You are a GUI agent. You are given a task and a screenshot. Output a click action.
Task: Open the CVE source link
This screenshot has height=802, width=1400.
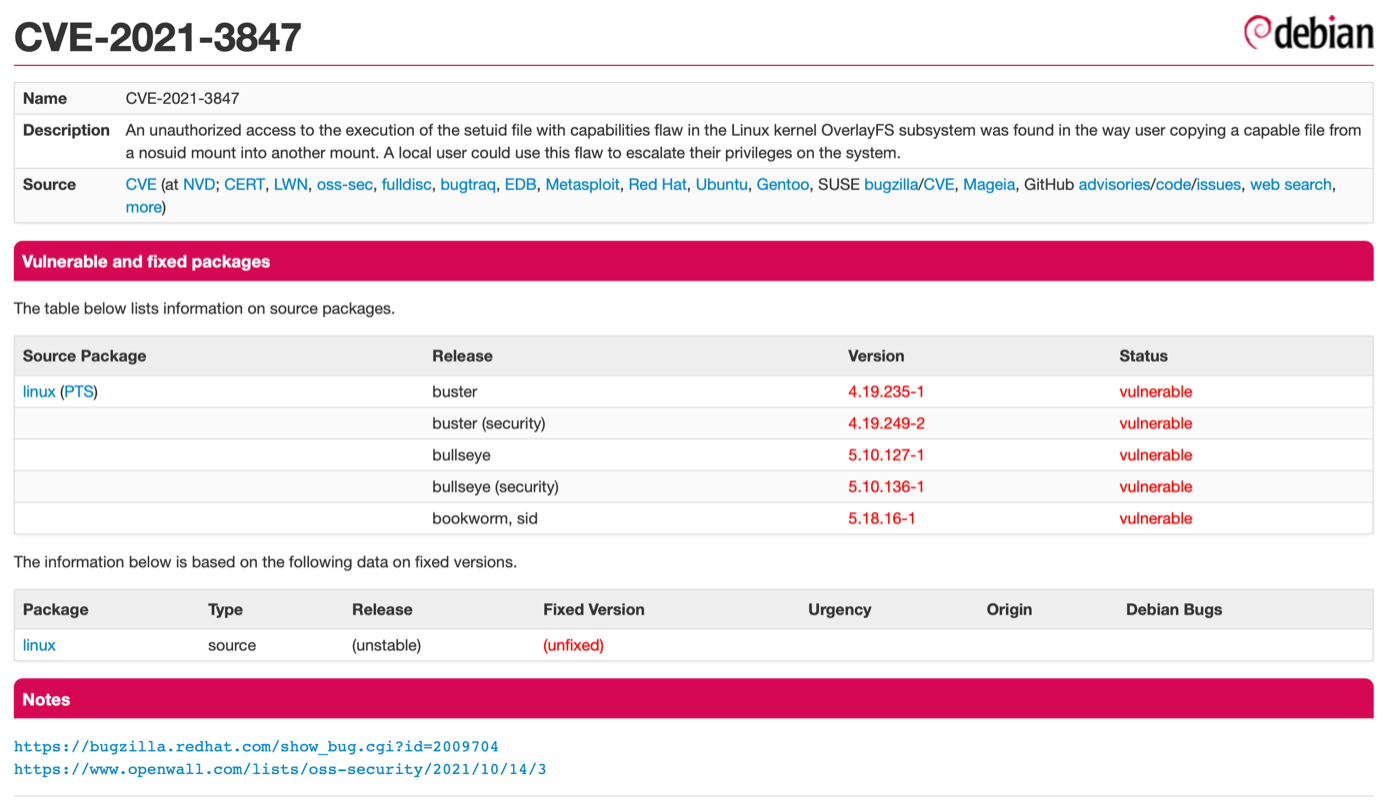point(141,184)
